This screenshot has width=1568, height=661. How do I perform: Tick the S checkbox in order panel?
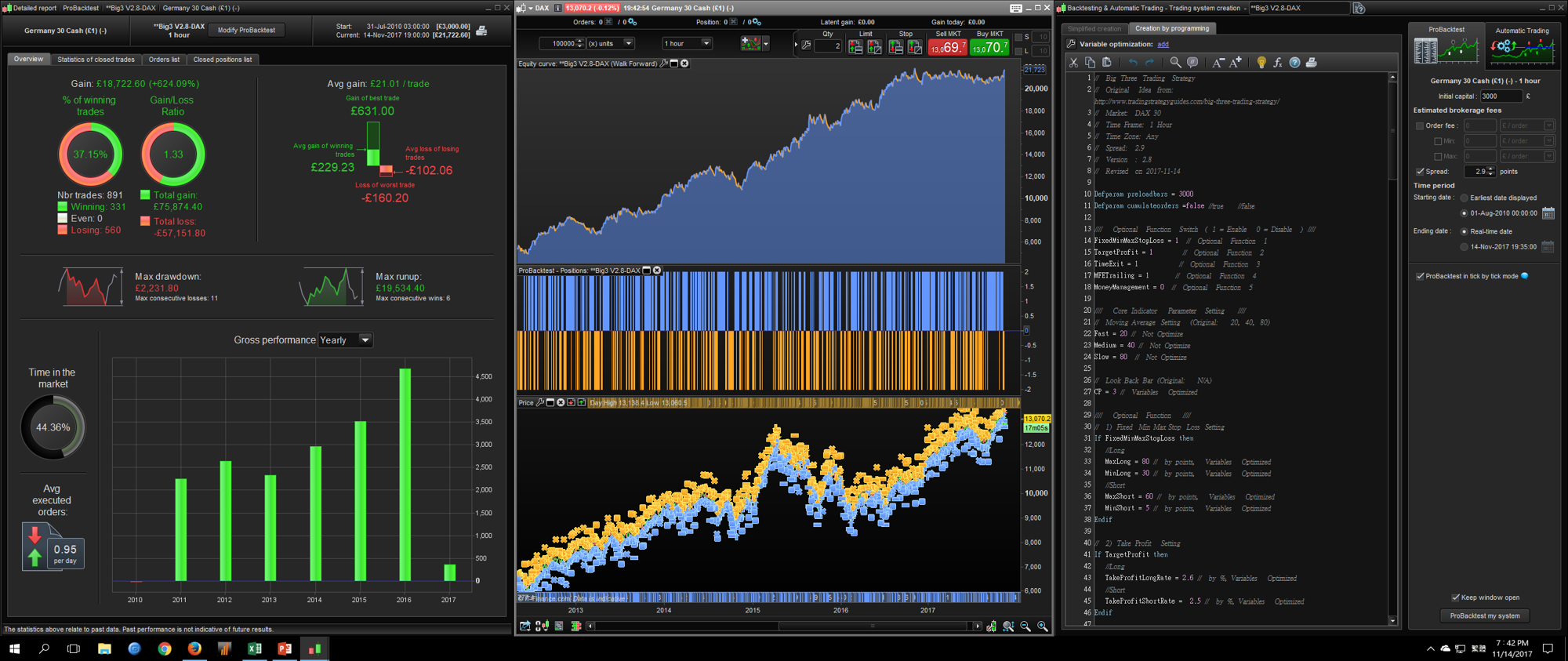(x=1018, y=38)
